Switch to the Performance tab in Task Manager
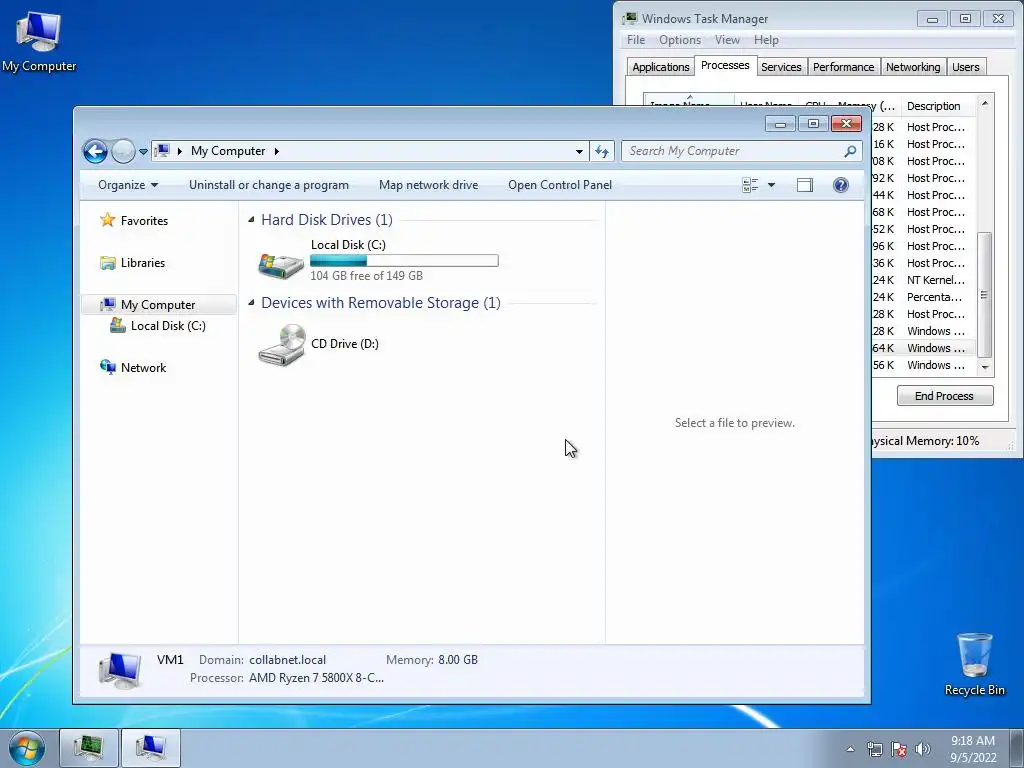This screenshot has width=1024, height=768. pyautogui.click(x=843, y=67)
